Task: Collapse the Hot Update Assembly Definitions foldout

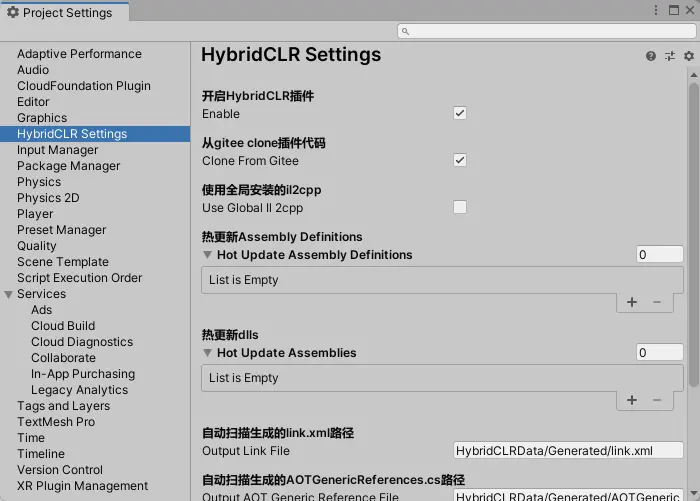Action: pyautogui.click(x=208, y=255)
